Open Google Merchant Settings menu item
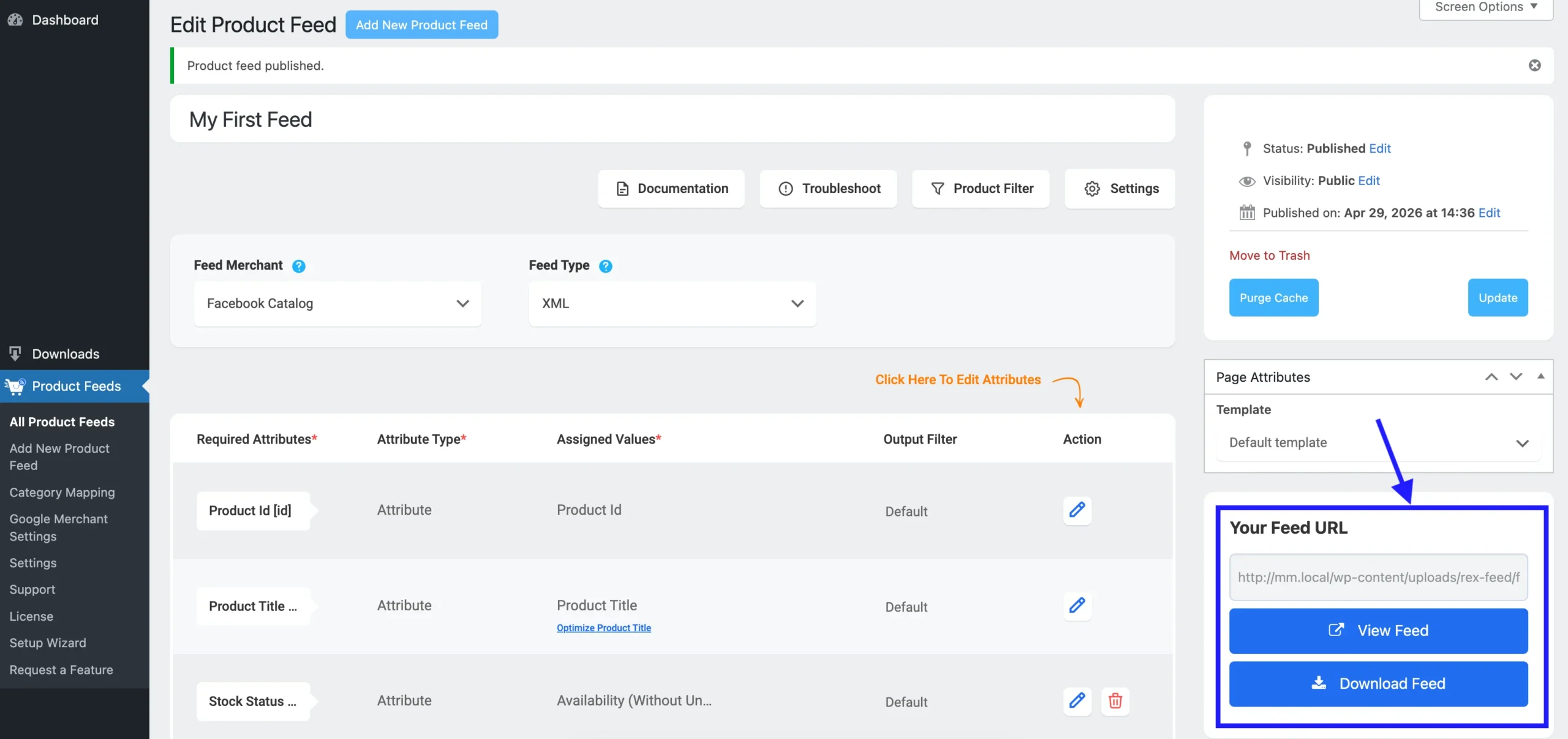This screenshot has width=1568, height=739. tap(58, 527)
